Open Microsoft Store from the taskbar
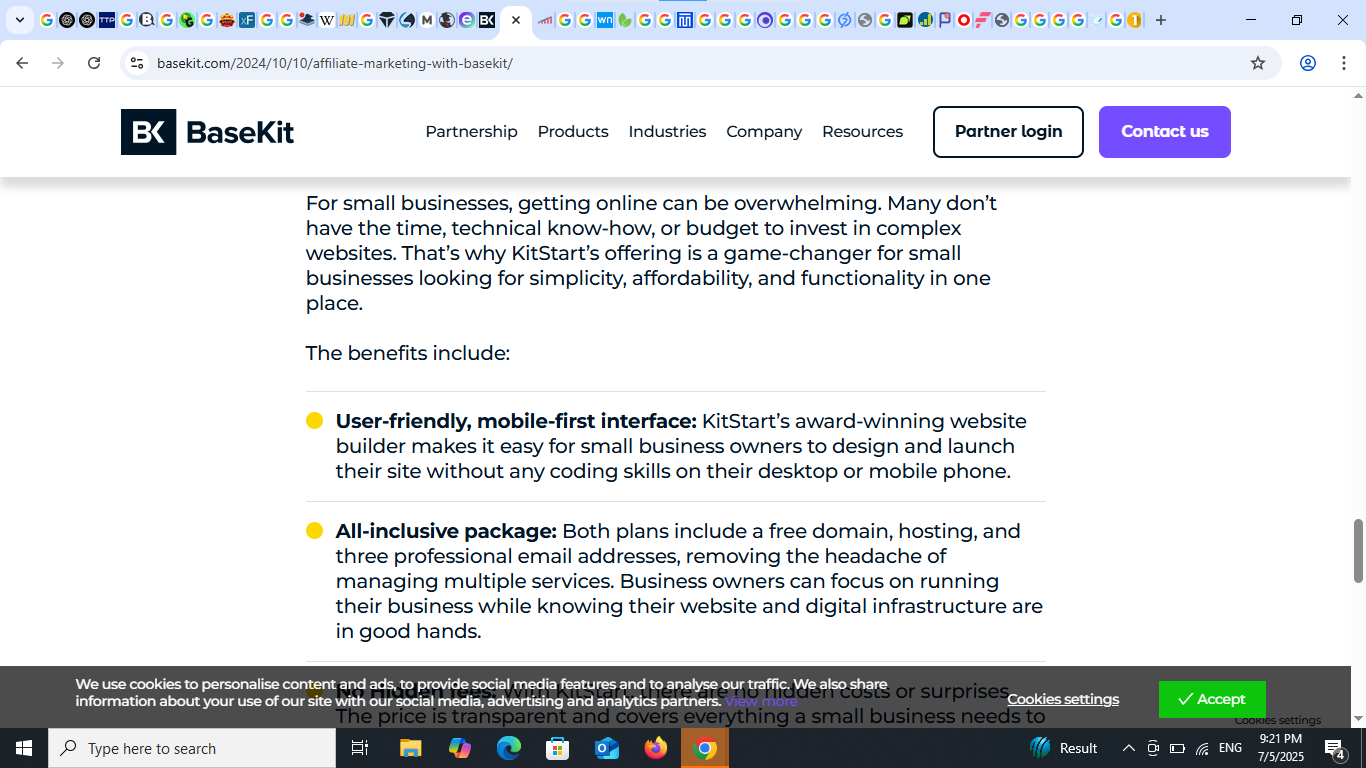Viewport: 1366px width, 768px height. [x=558, y=748]
